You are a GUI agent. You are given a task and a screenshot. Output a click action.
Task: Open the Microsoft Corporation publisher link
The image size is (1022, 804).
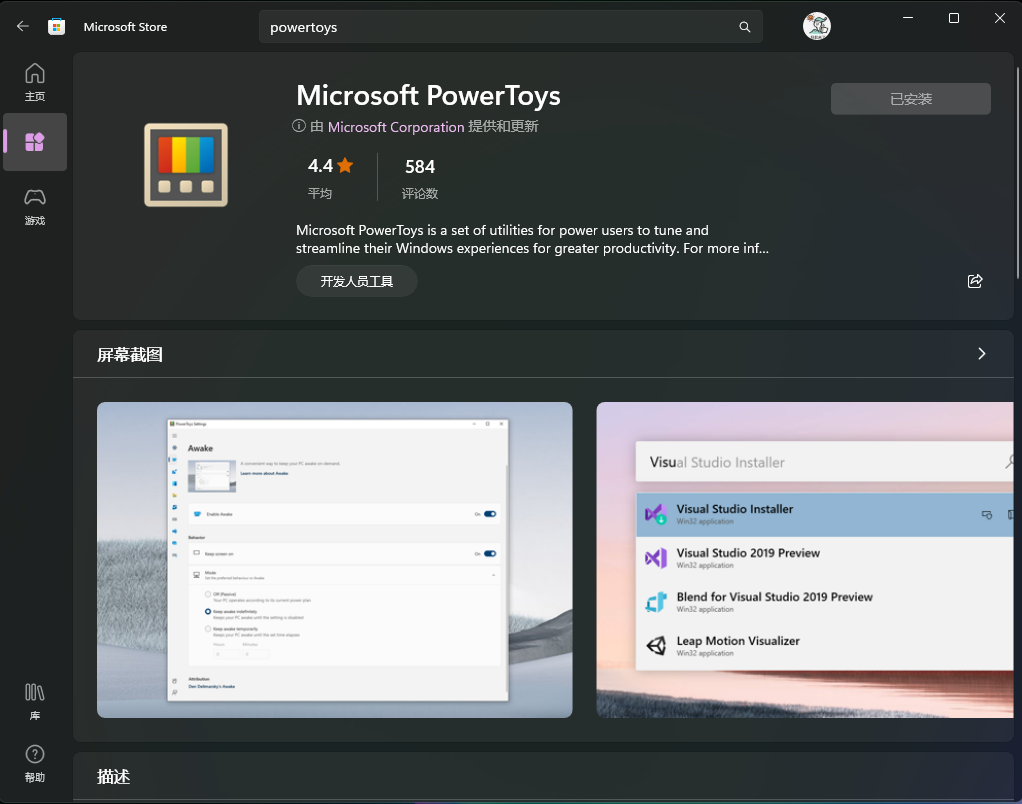396,127
